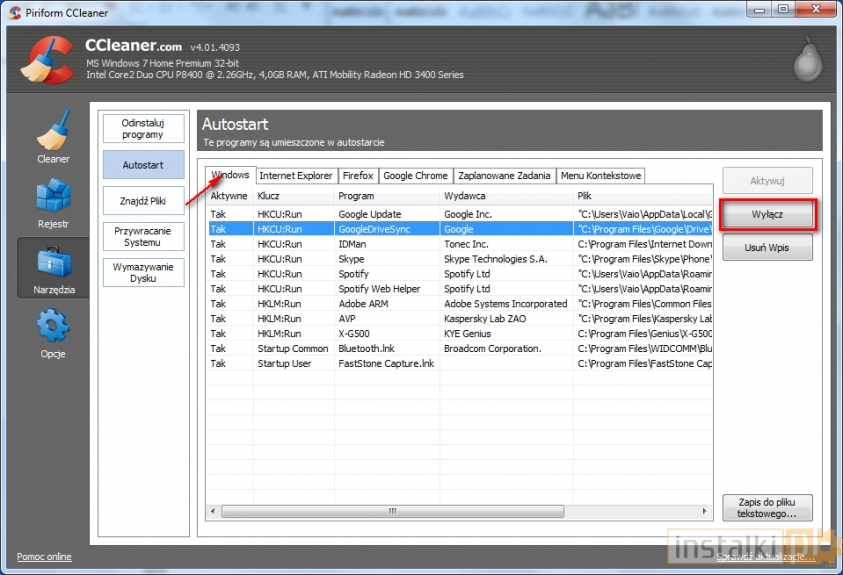The width and height of the screenshot is (843, 575).
Task: Switch to the Google Chrome tab
Action: point(416,176)
